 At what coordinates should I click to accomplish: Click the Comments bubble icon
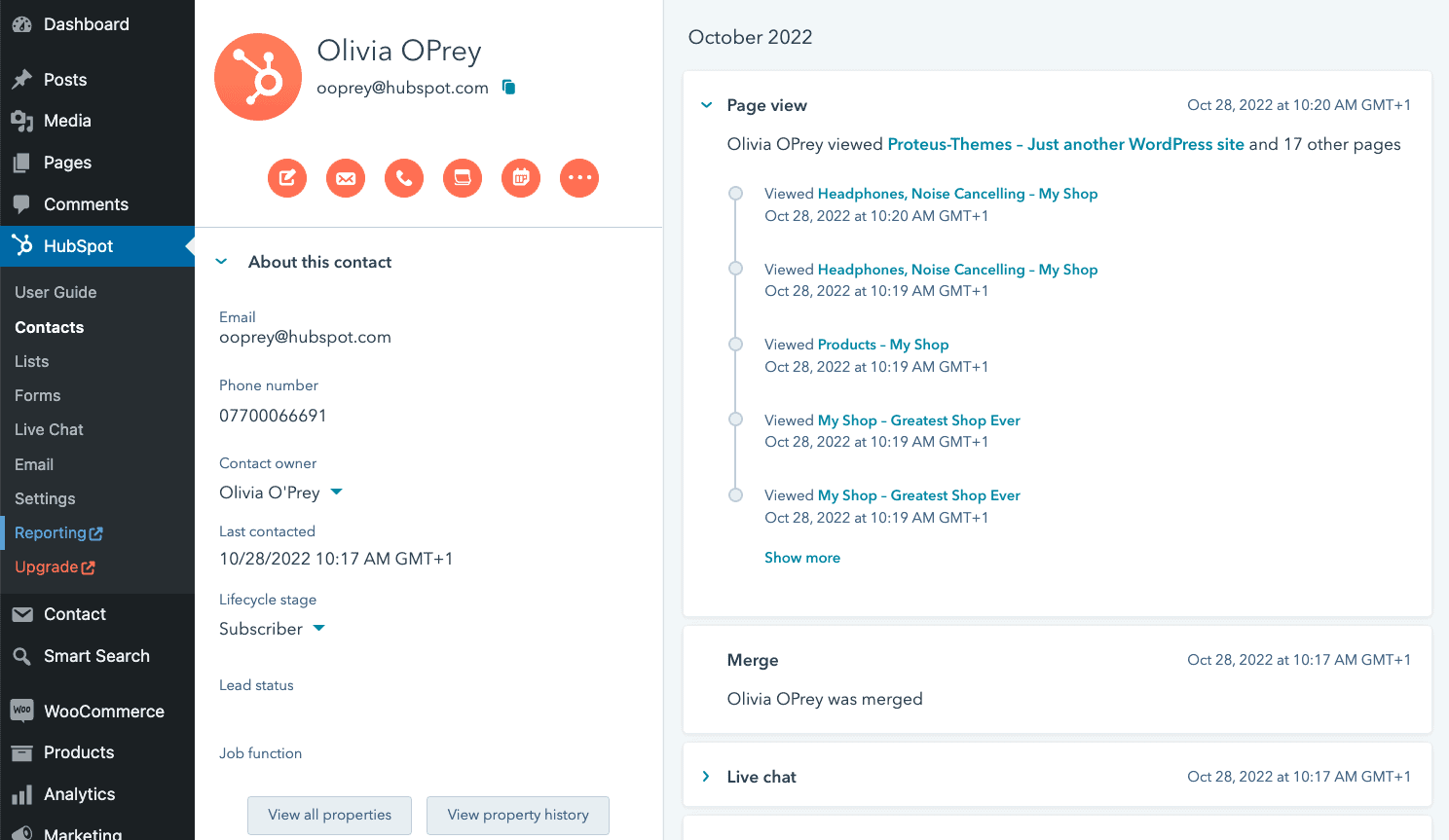21,204
